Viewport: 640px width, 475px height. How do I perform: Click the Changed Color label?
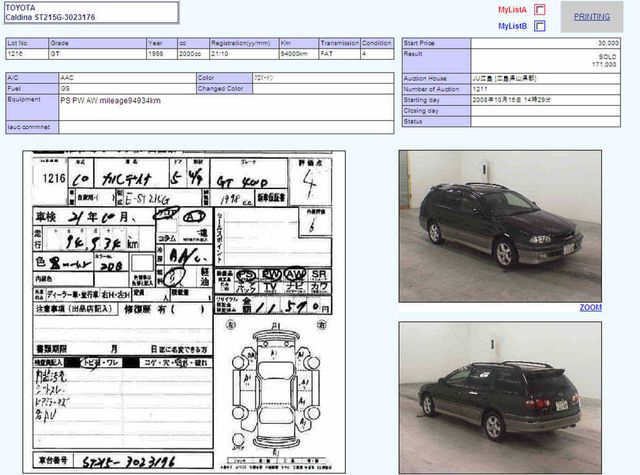(x=224, y=89)
